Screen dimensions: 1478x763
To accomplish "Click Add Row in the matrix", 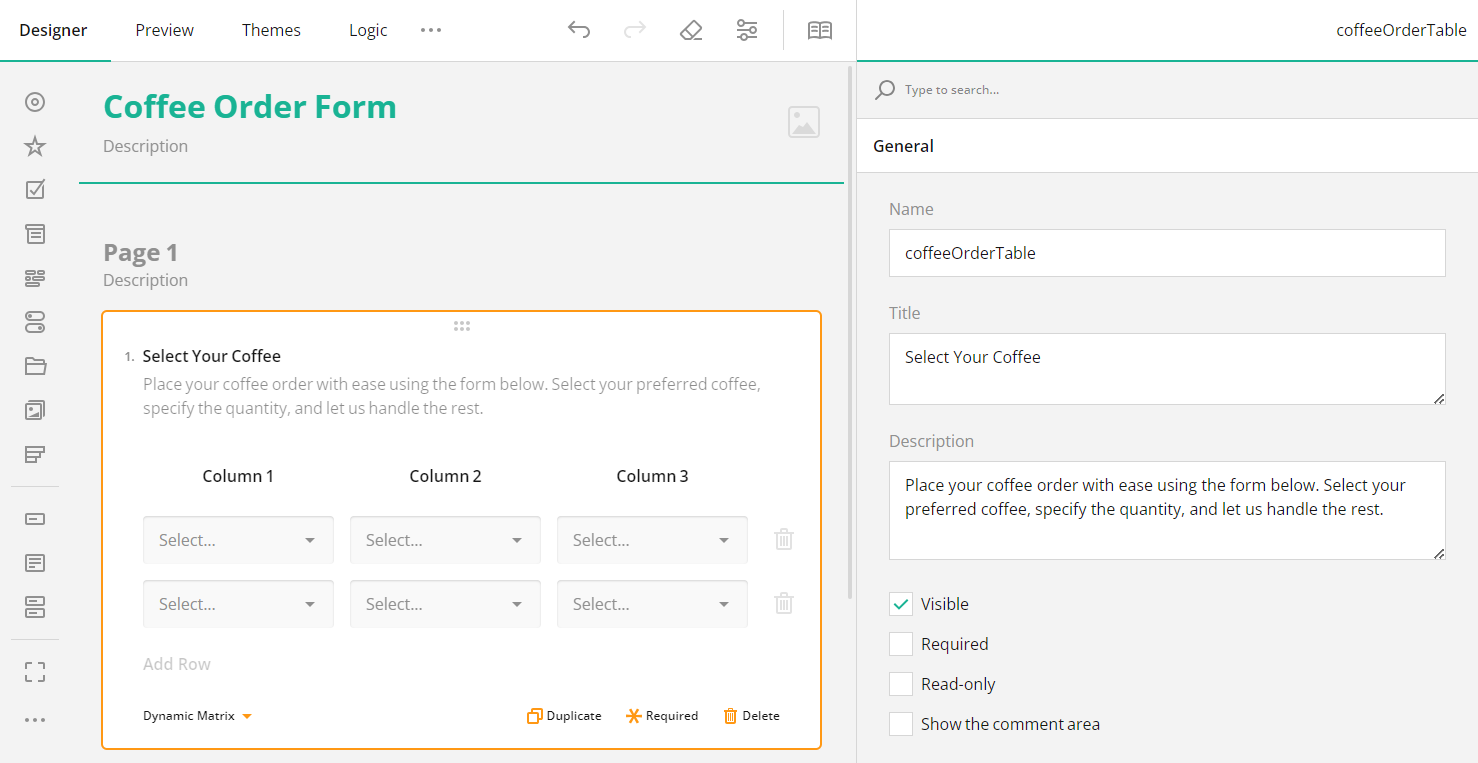I will point(176,663).
